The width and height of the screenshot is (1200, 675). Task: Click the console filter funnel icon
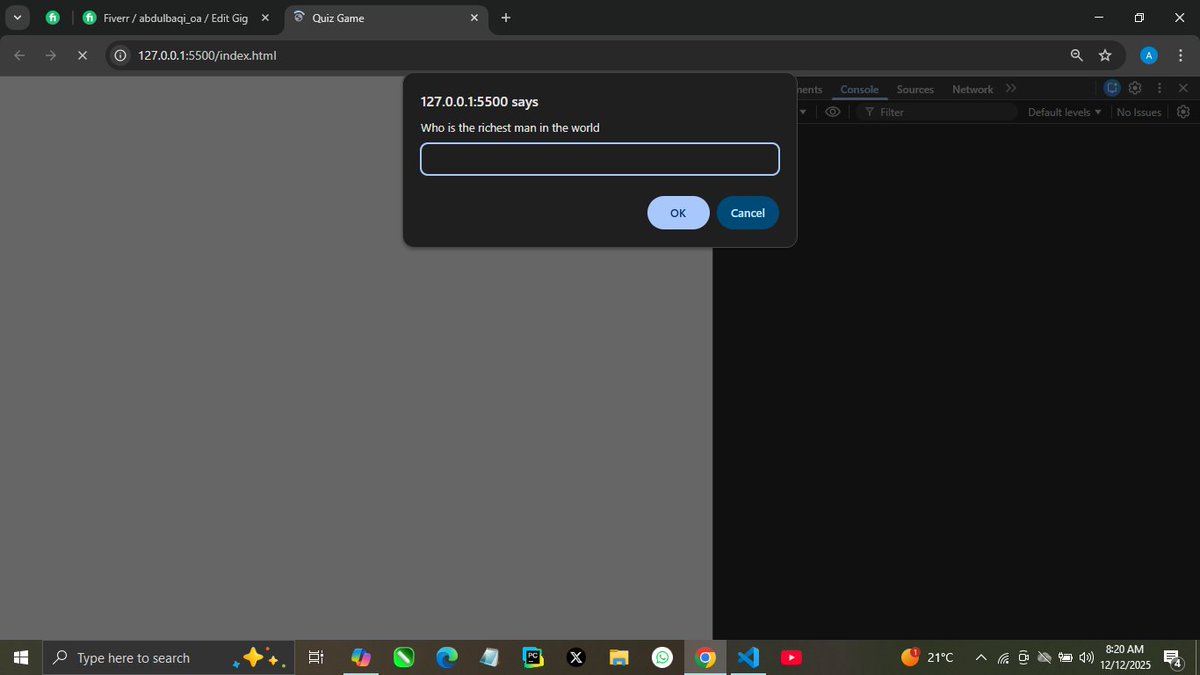point(868,112)
